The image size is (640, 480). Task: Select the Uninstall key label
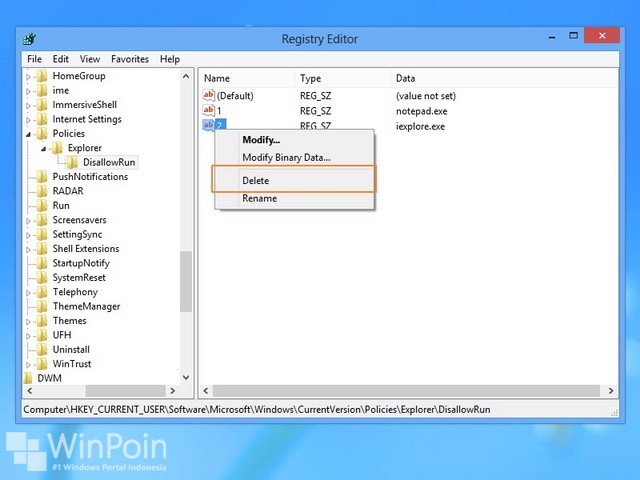tap(71, 350)
